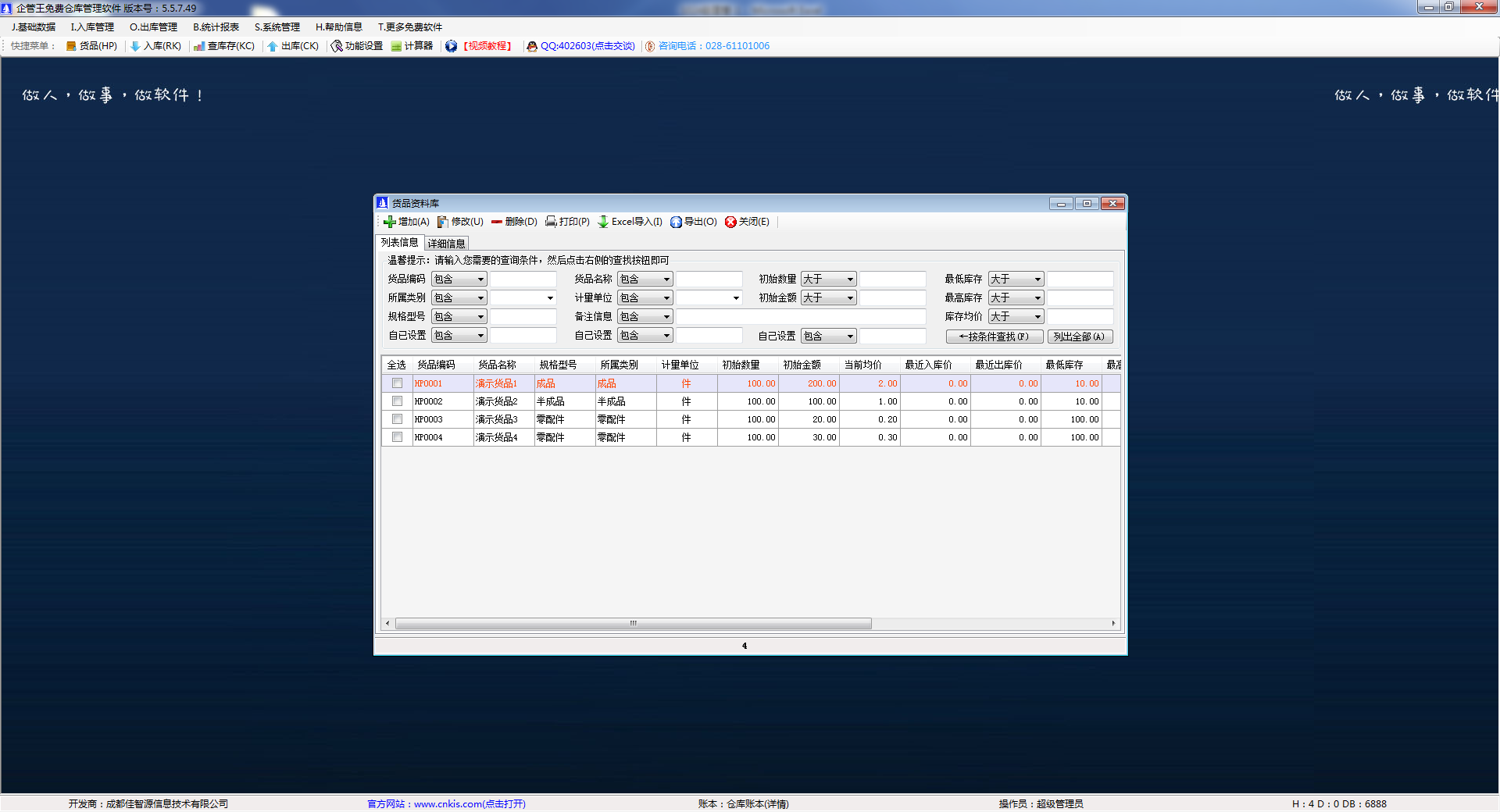Viewport: 1500px width, 812px height.
Task: Click the QQ:402603 chat contact
Action: click(x=580, y=46)
